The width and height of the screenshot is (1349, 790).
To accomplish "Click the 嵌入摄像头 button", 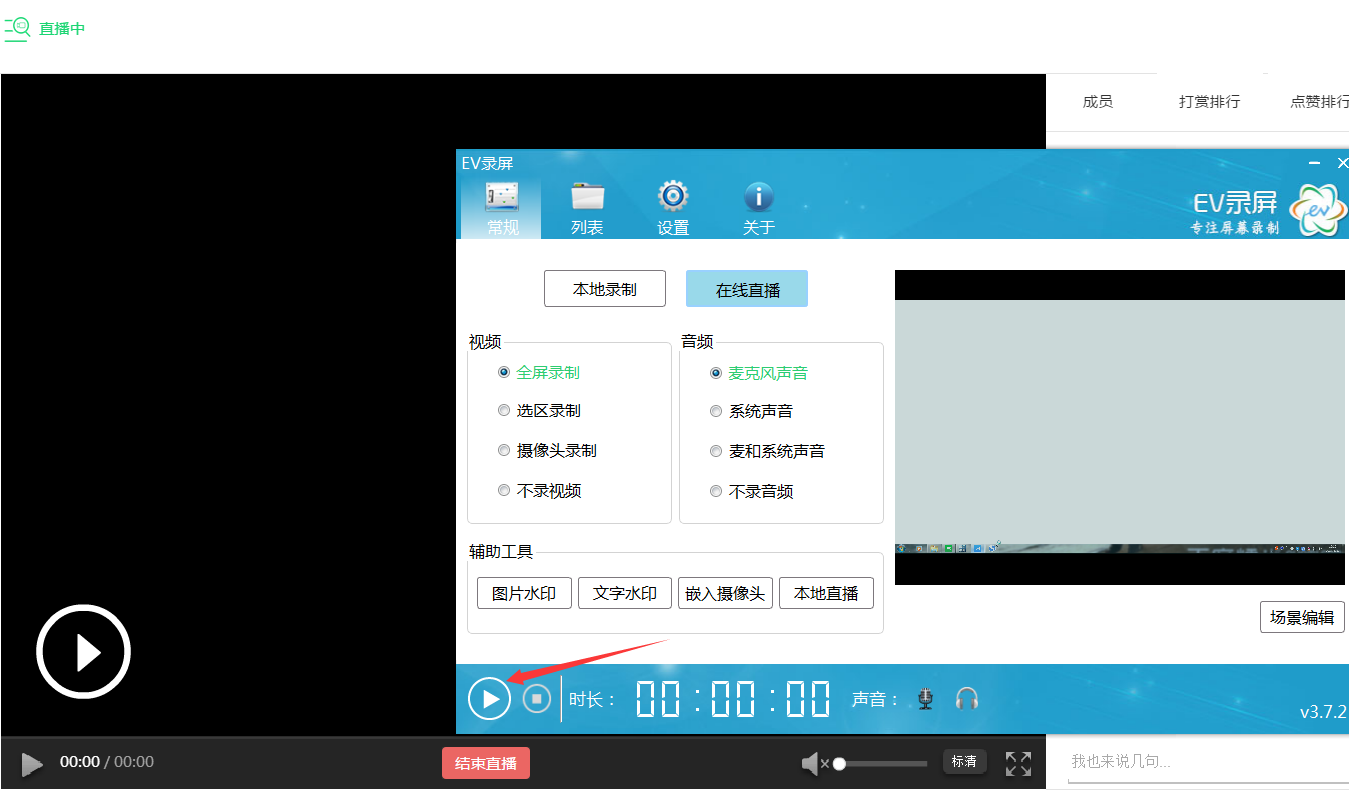I will point(725,593).
